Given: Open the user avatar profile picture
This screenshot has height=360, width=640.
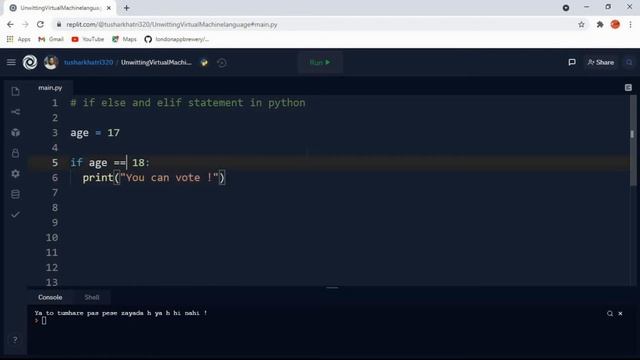Looking at the screenshot, I should [51, 62].
